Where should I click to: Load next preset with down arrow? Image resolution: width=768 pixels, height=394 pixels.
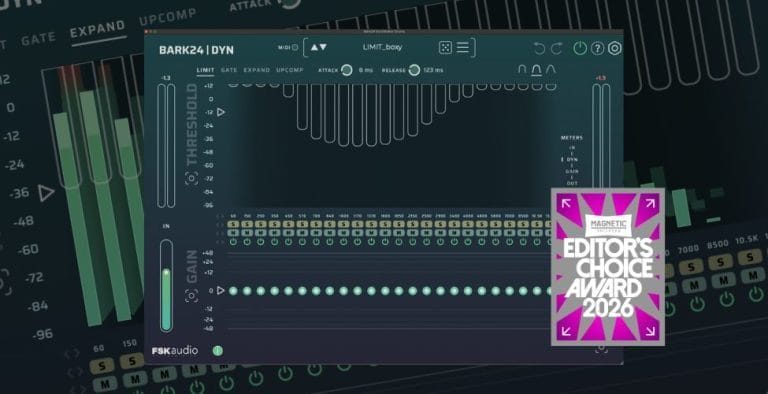323,47
